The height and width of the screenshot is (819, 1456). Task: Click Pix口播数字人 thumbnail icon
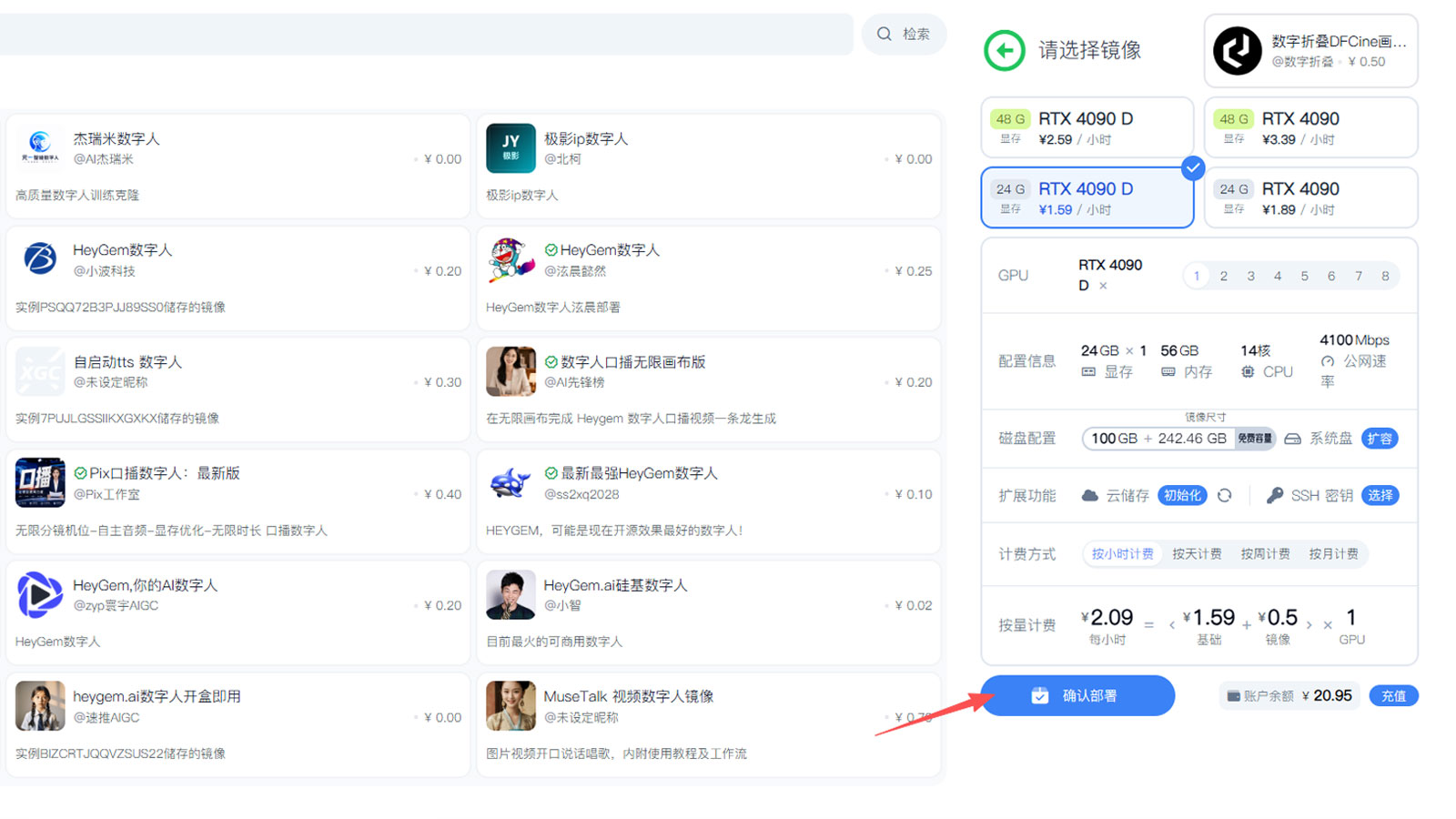(x=40, y=482)
